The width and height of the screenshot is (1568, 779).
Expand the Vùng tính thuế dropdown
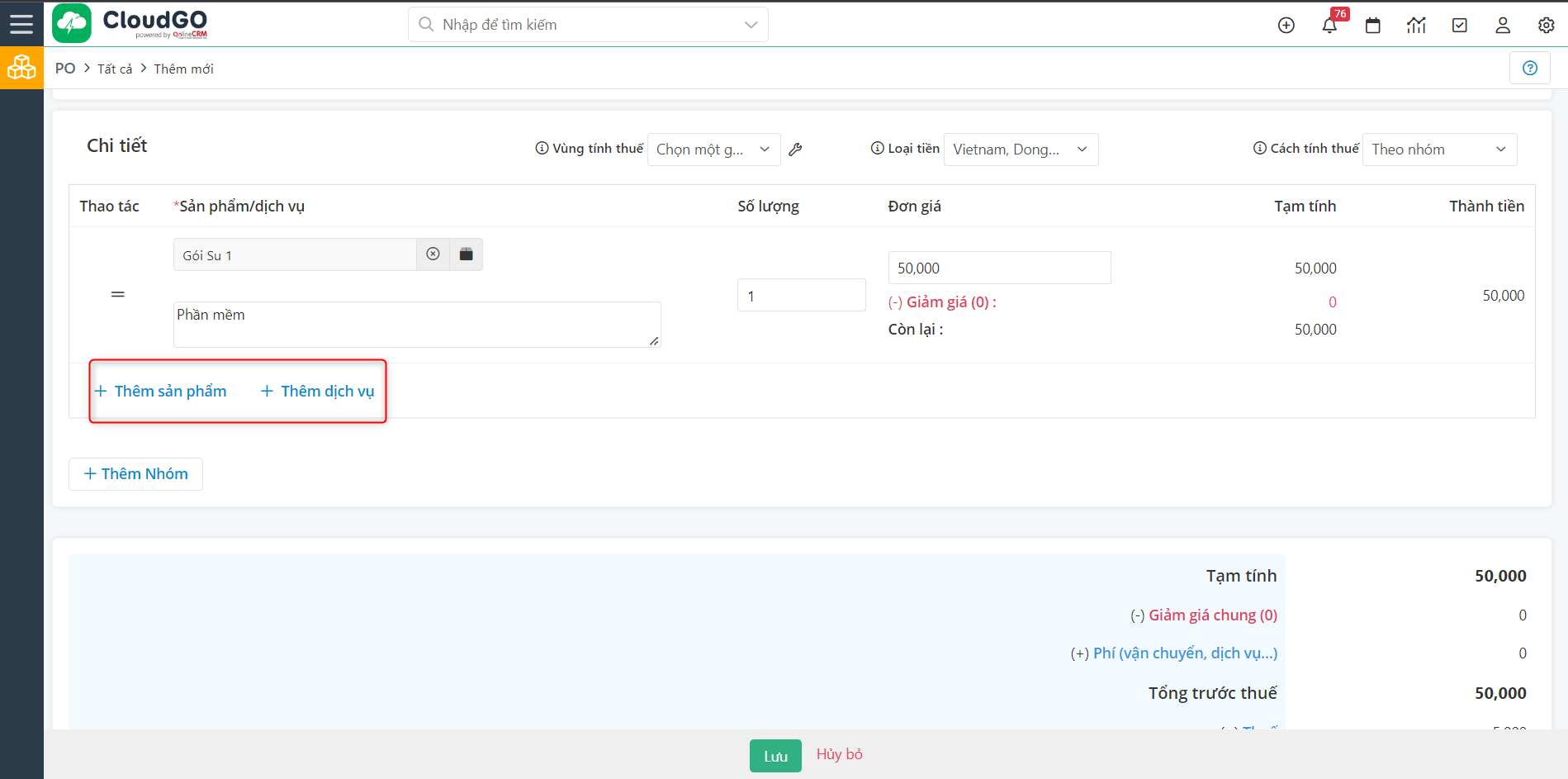click(x=713, y=150)
